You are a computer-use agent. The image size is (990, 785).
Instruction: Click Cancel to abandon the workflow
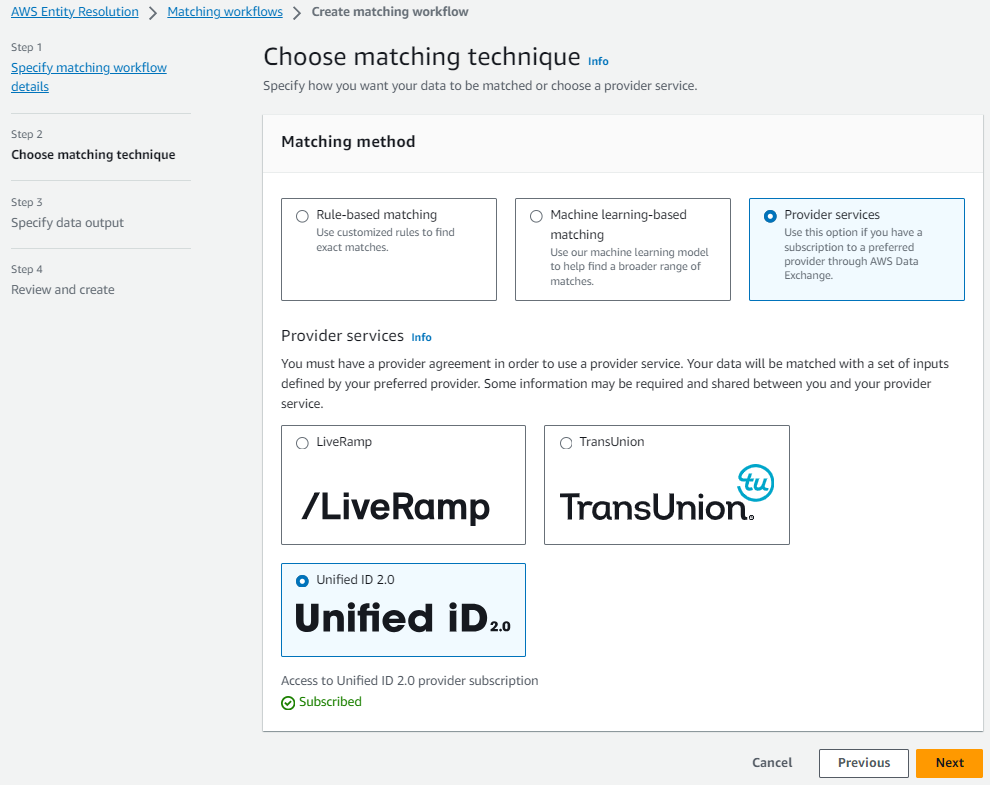pos(771,762)
